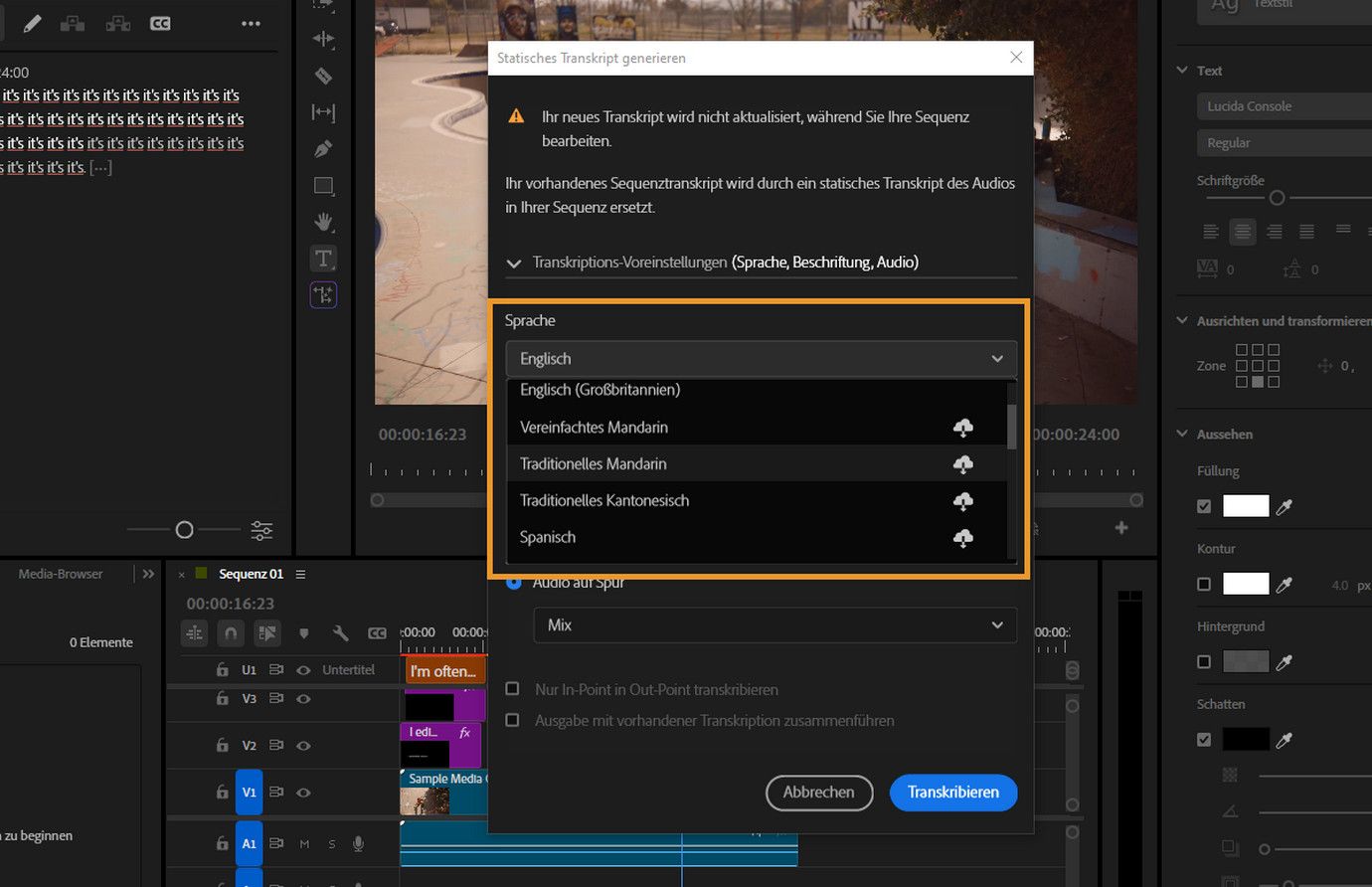Open timeline settings wrench icon
Viewport: 1372px width, 887px height.
pos(340,633)
